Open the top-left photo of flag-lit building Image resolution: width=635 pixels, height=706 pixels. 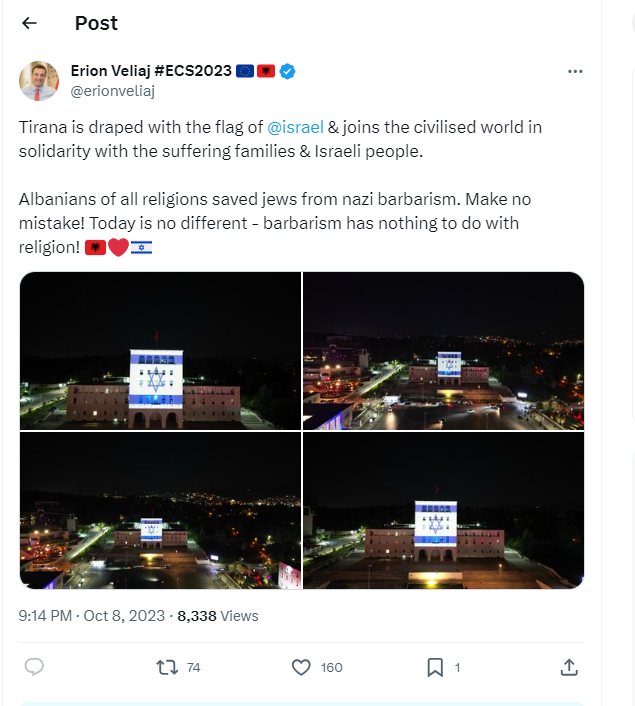tap(160, 351)
